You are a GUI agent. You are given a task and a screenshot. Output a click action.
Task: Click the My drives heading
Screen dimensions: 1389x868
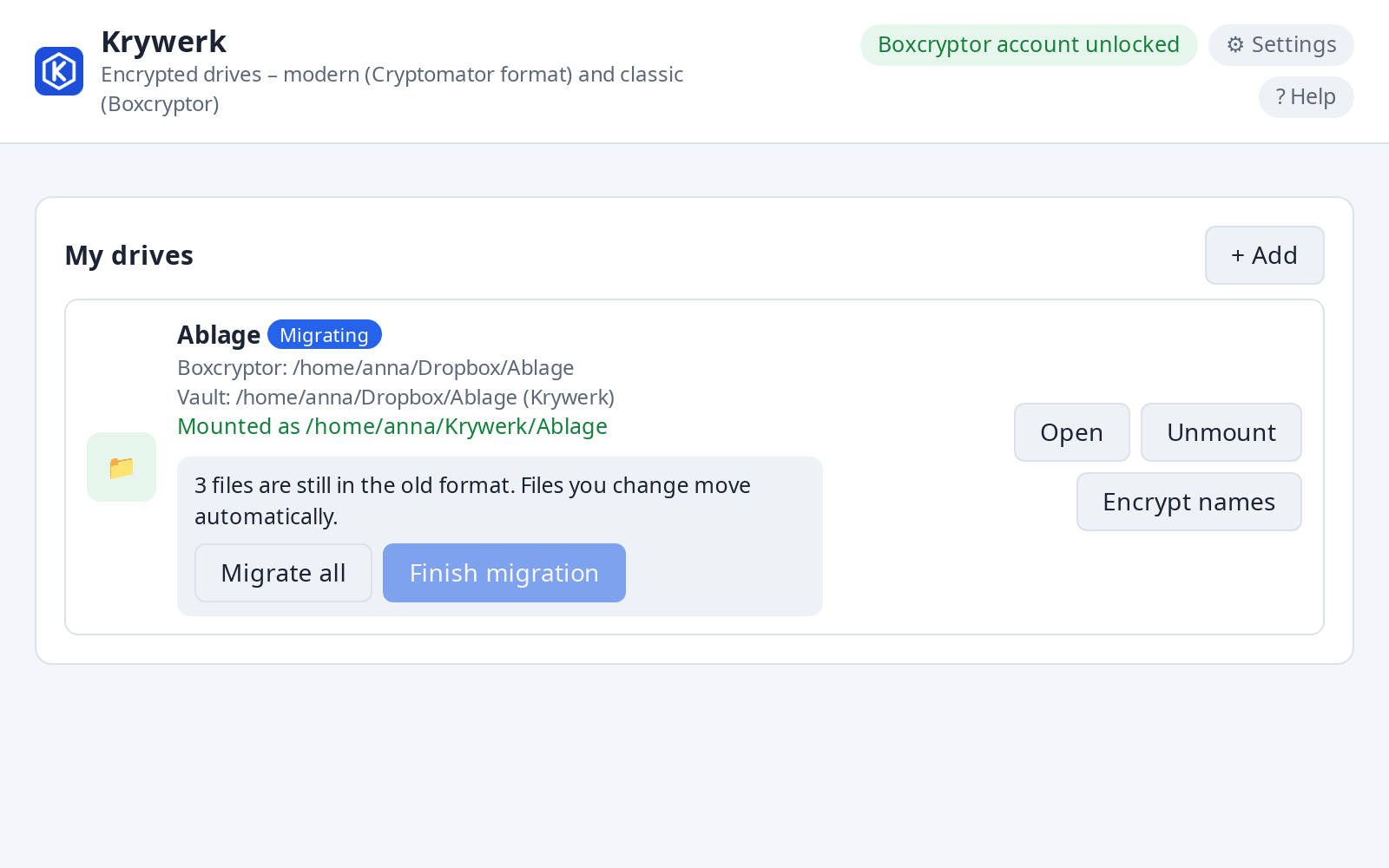(129, 255)
